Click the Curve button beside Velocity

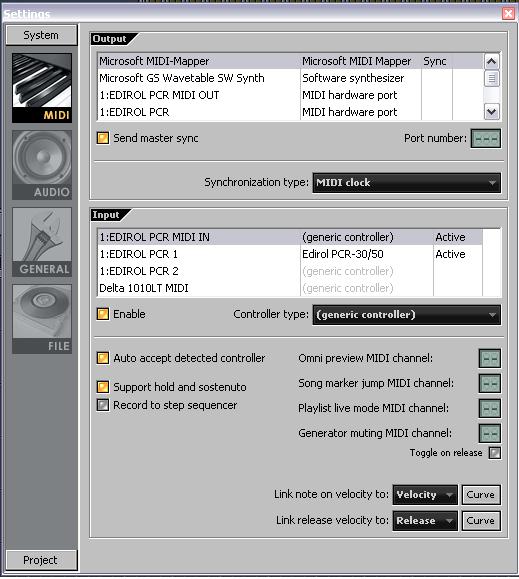coord(481,495)
